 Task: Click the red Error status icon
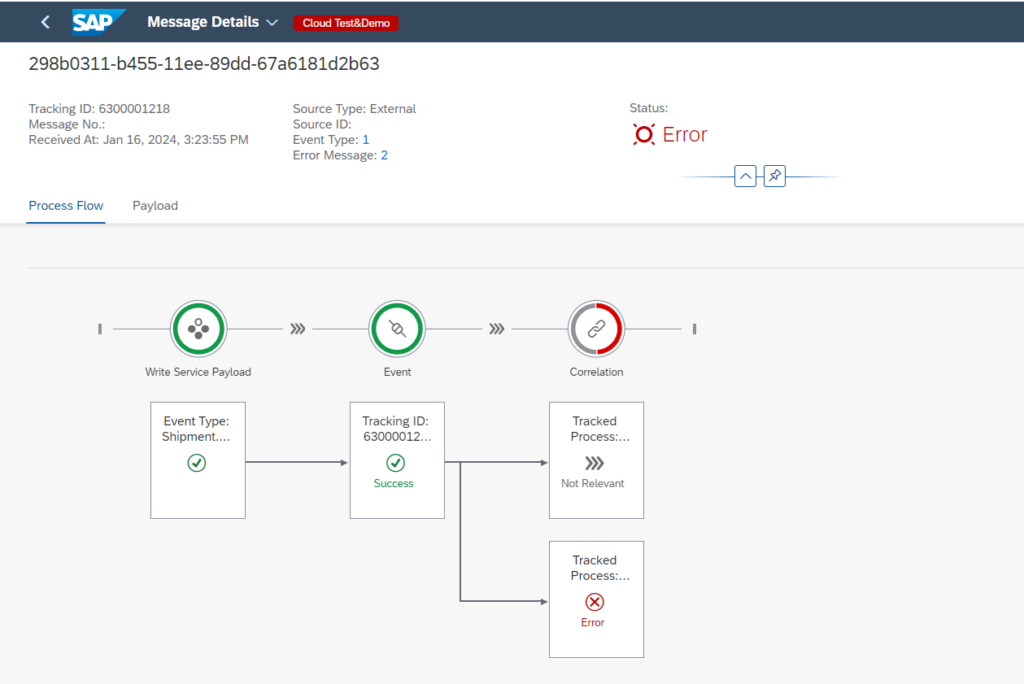644,135
